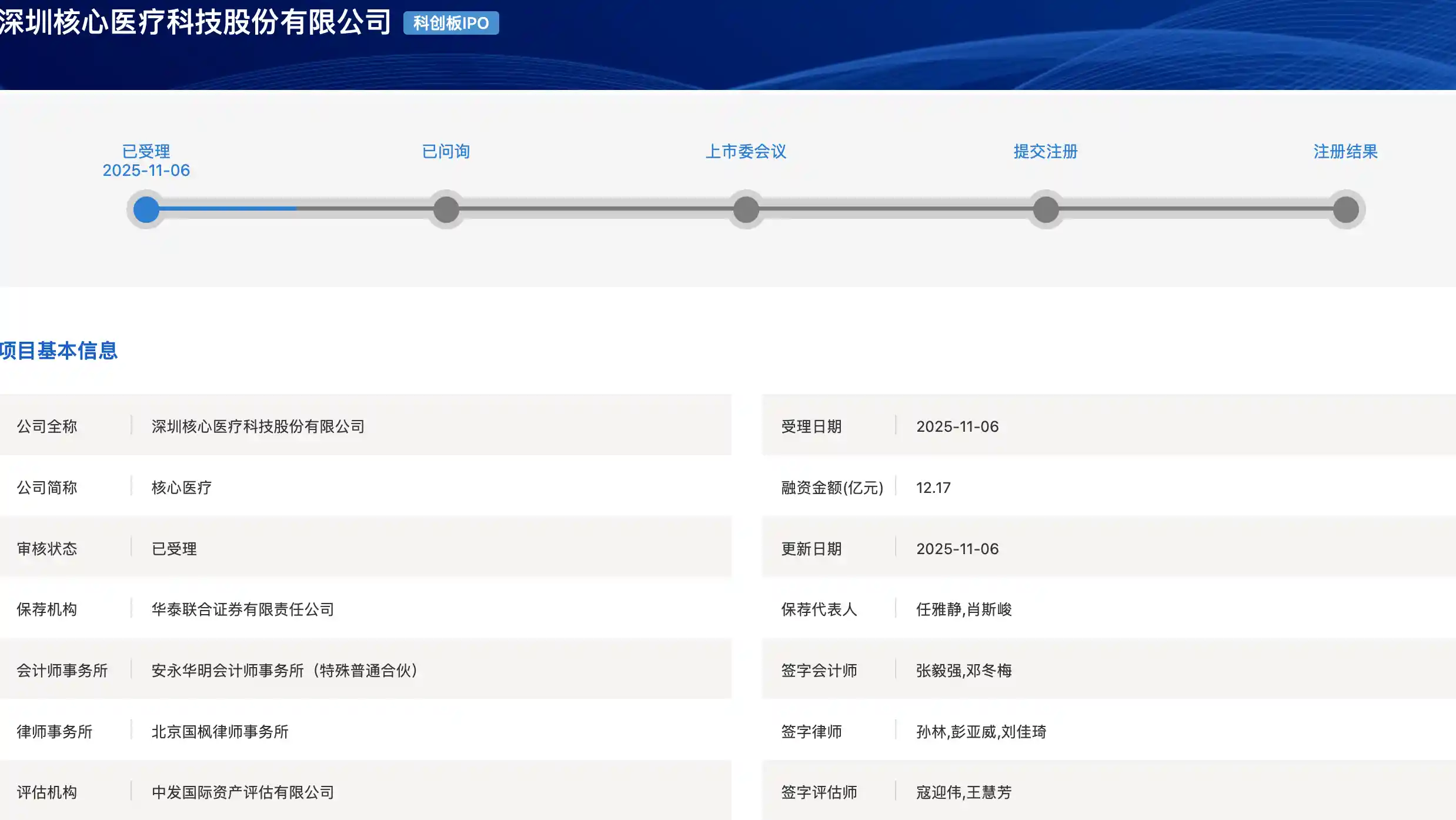
Task: Click the 科创板IPO badge
Action: tap(450, 24)
